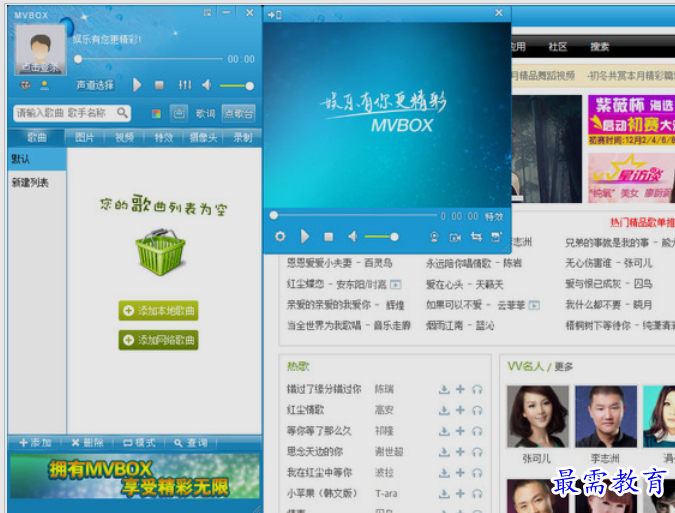Click the crop icon in video window
675x513 pixels.
pos(476,237)
